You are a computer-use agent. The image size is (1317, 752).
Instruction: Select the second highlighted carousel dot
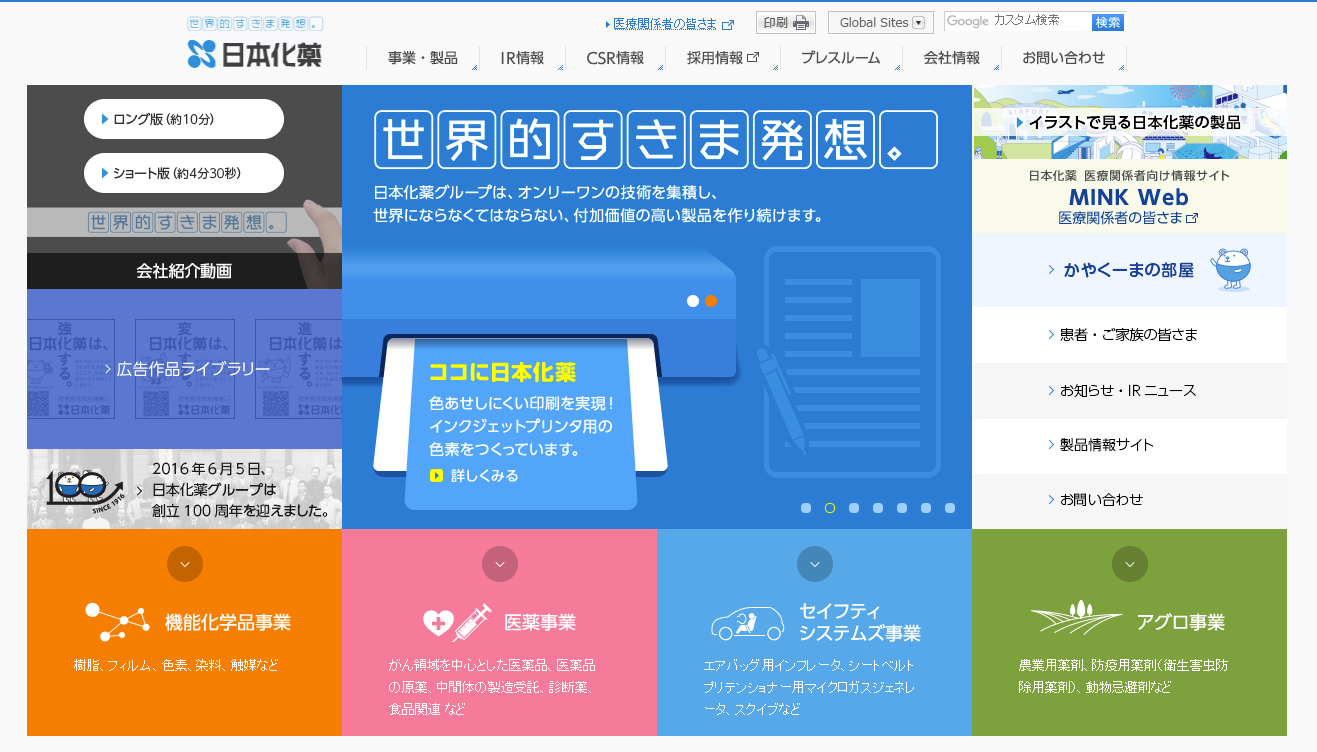click(x=830, y=508)
